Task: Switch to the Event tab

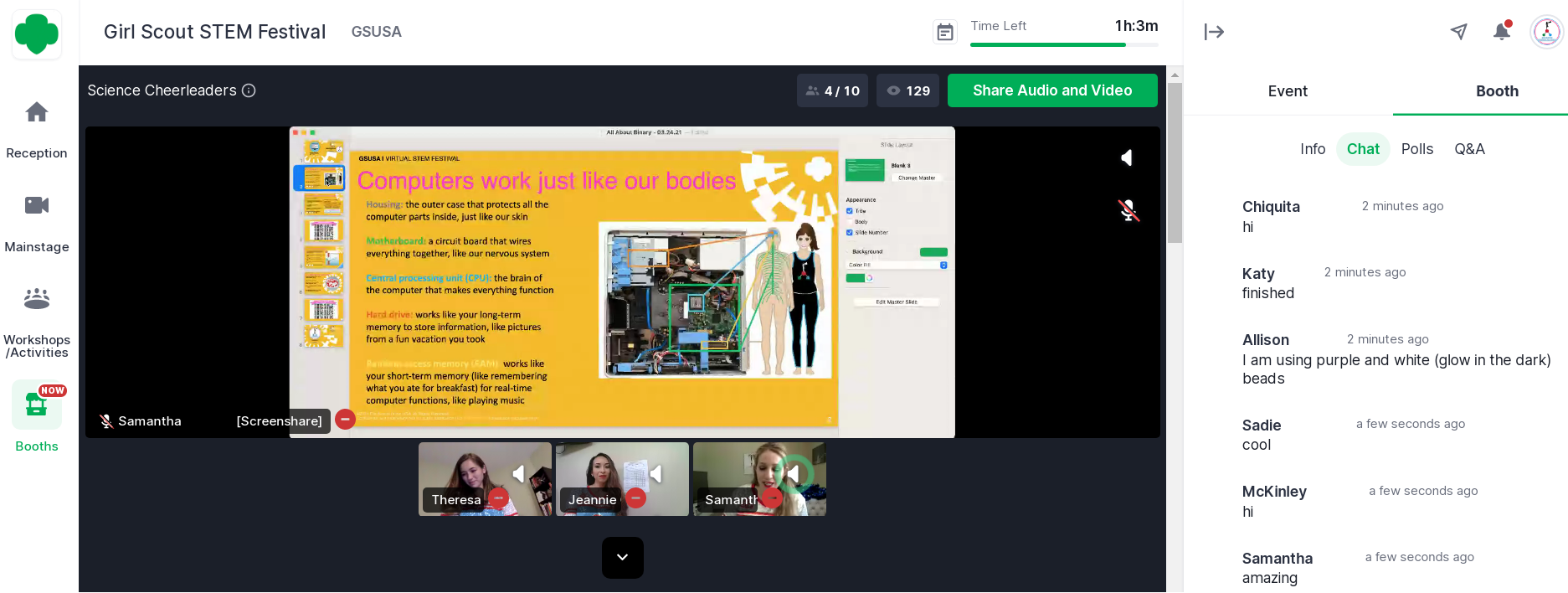Action: pos(1287,91)
